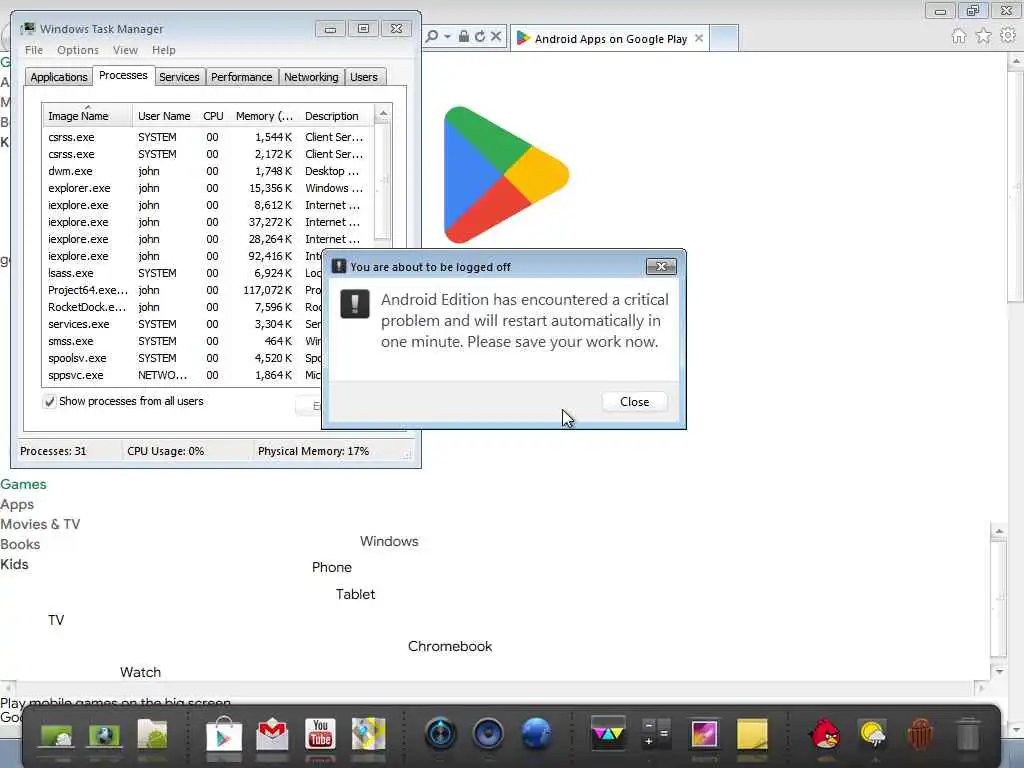
Task: Switch to the Networking tab
Action: (x=311, y=77)
